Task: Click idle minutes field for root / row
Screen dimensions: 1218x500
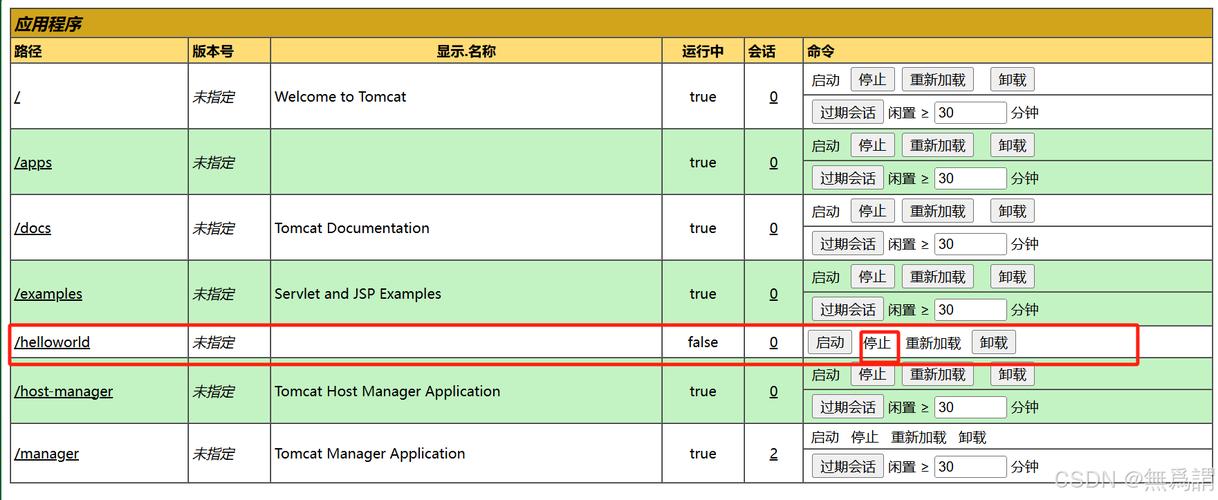Action: point(970,113)
